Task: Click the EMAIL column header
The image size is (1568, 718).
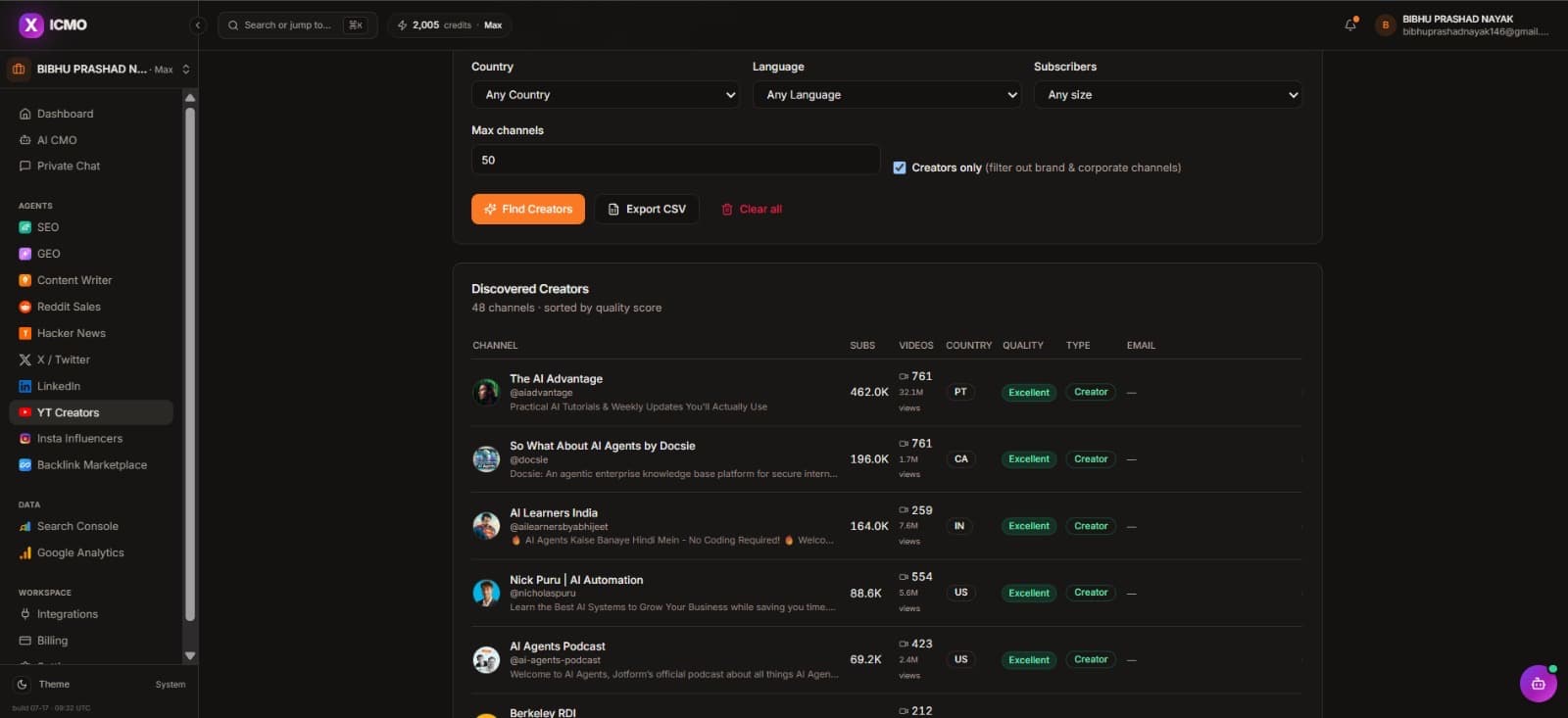Action: tap(1141, 346)
